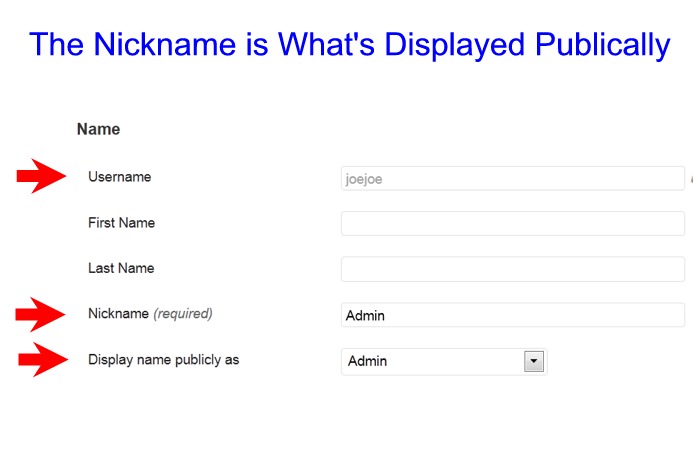
Task: Click the italic (required) note after Nickname
Action: [183, 314]
